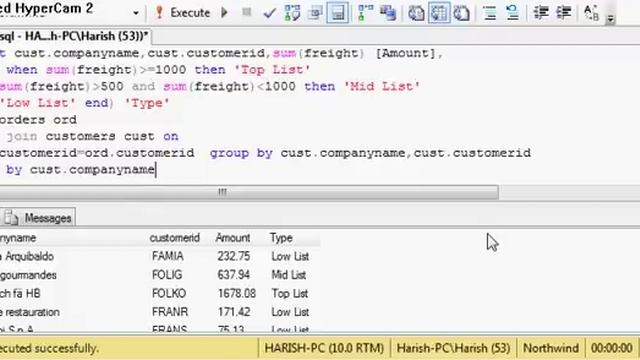Click the 'Mid List' string in the query
The width and height of the screenshot is (640, 360).
click(x=382, y=87)
